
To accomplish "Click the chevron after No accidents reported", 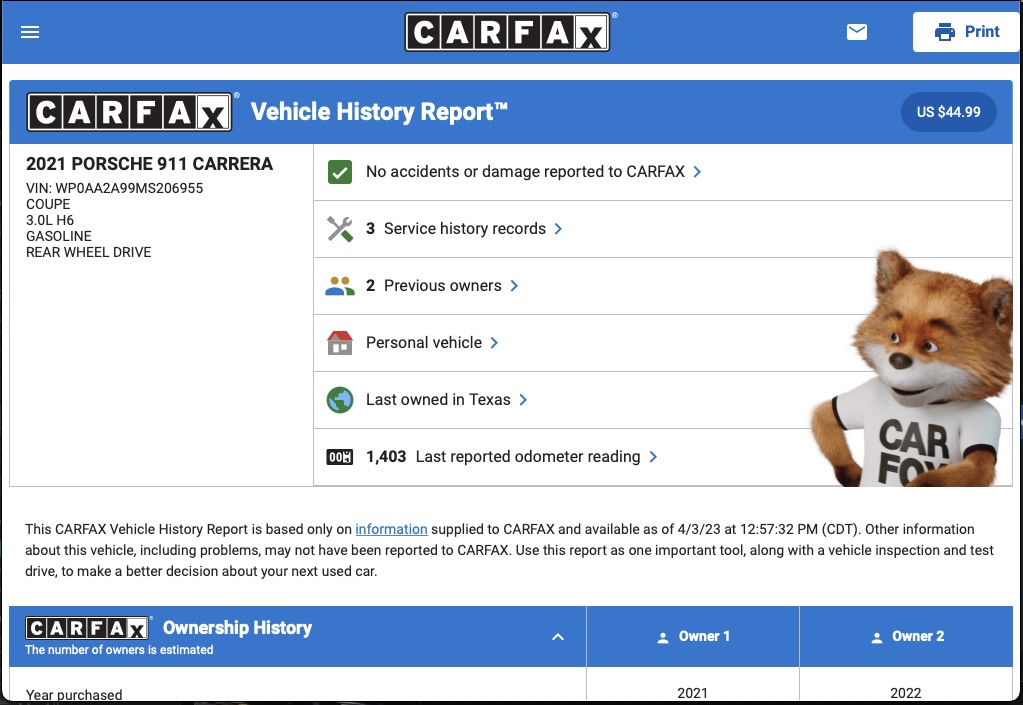I will (x=697, y=172).
